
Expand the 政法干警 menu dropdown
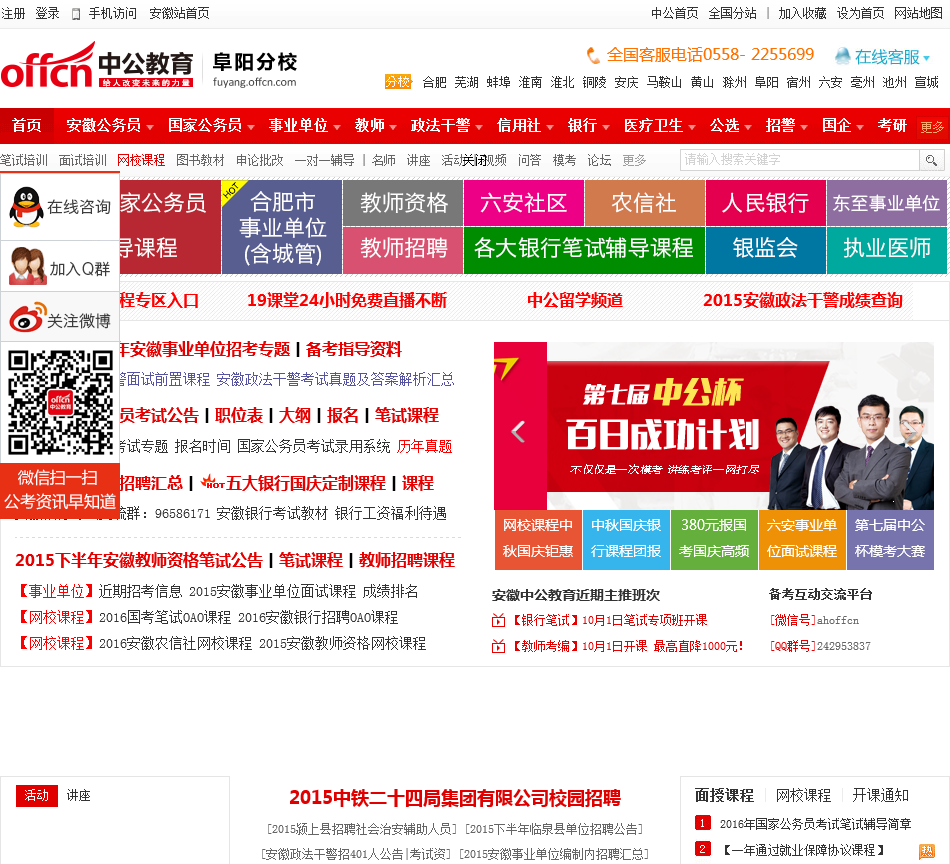pyautogui.click(x=479, y=127)
